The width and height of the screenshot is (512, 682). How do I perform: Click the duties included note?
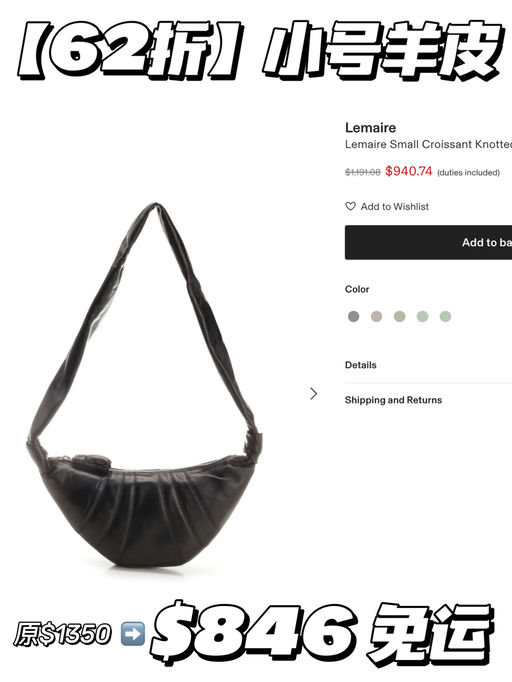(468, 173)
